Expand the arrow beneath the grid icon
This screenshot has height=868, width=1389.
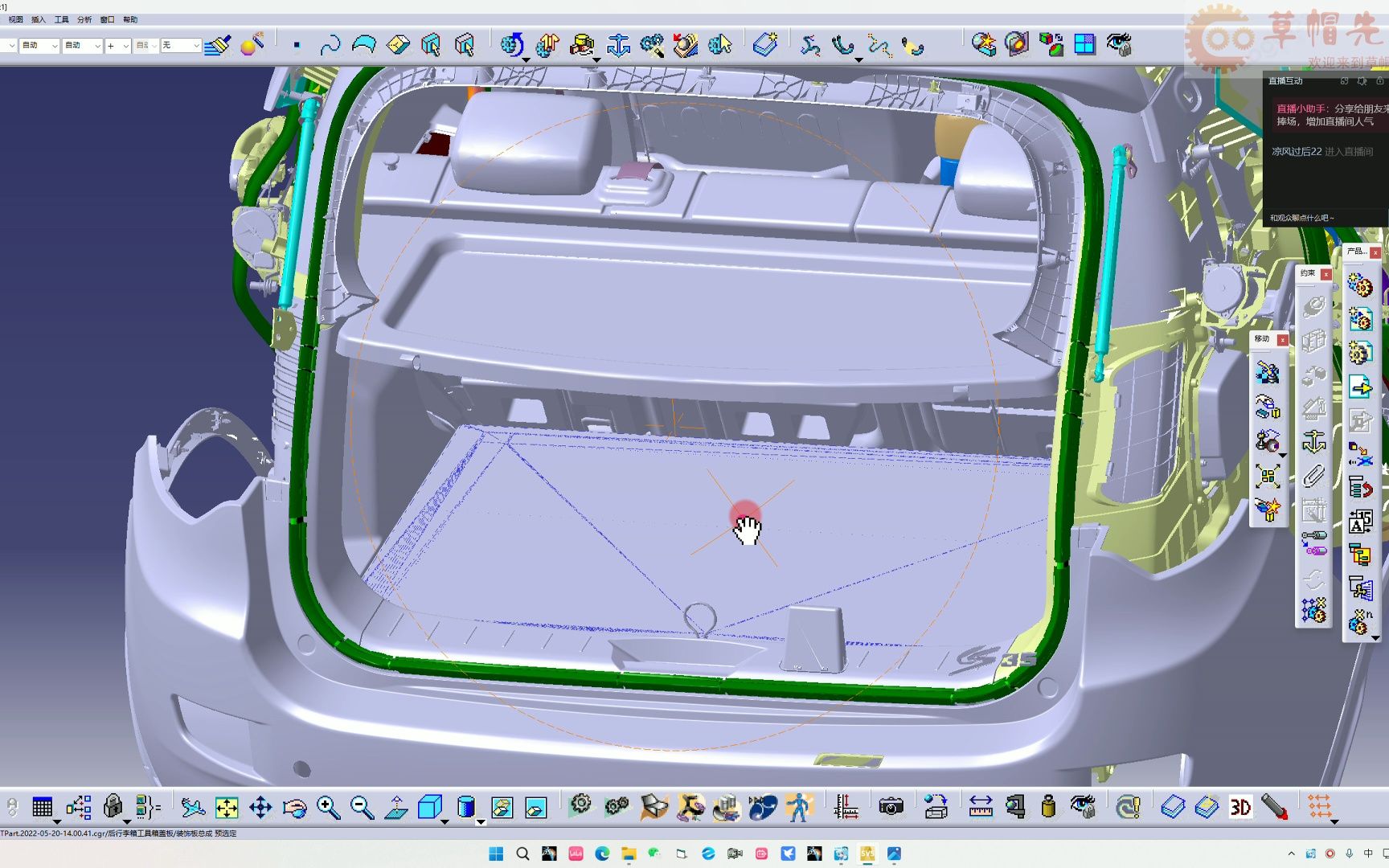pos(56,821)
